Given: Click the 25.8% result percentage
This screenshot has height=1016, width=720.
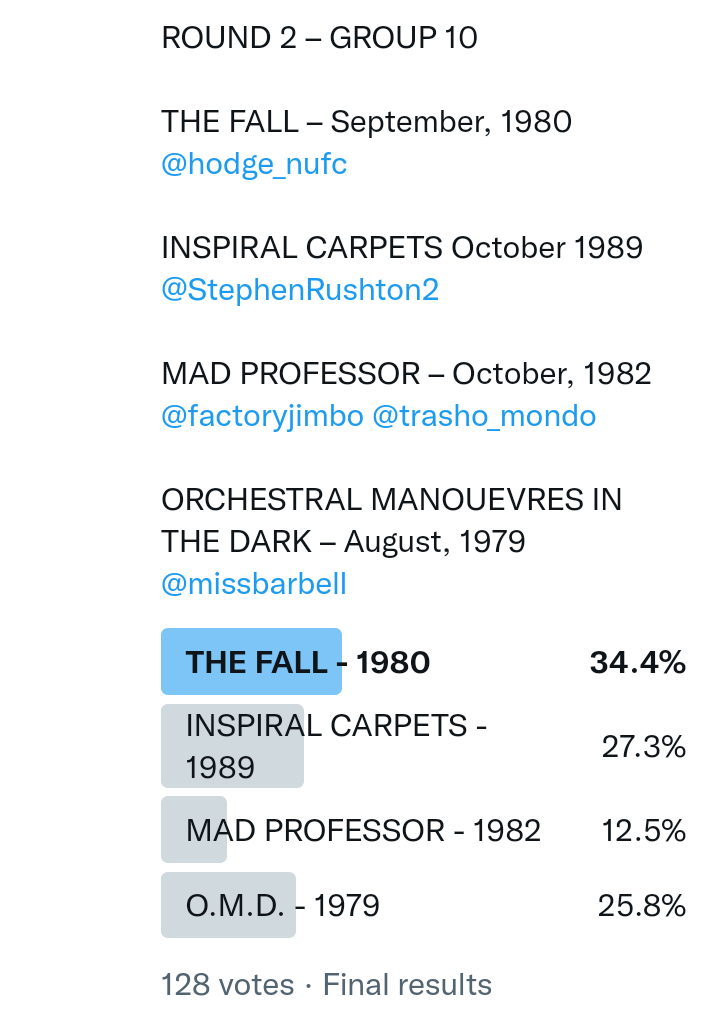Looking at the screenshot, I should point(642,906).
